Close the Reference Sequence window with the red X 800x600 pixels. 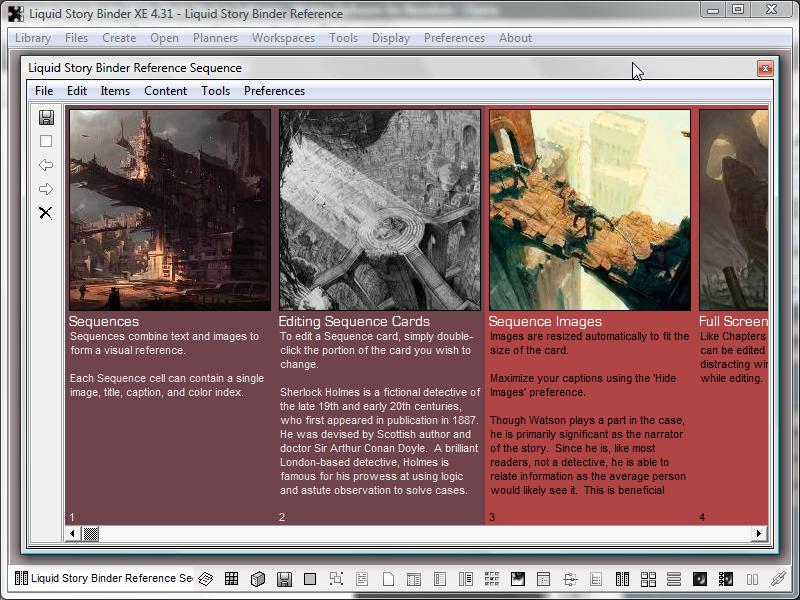click(x=765, y=68)
